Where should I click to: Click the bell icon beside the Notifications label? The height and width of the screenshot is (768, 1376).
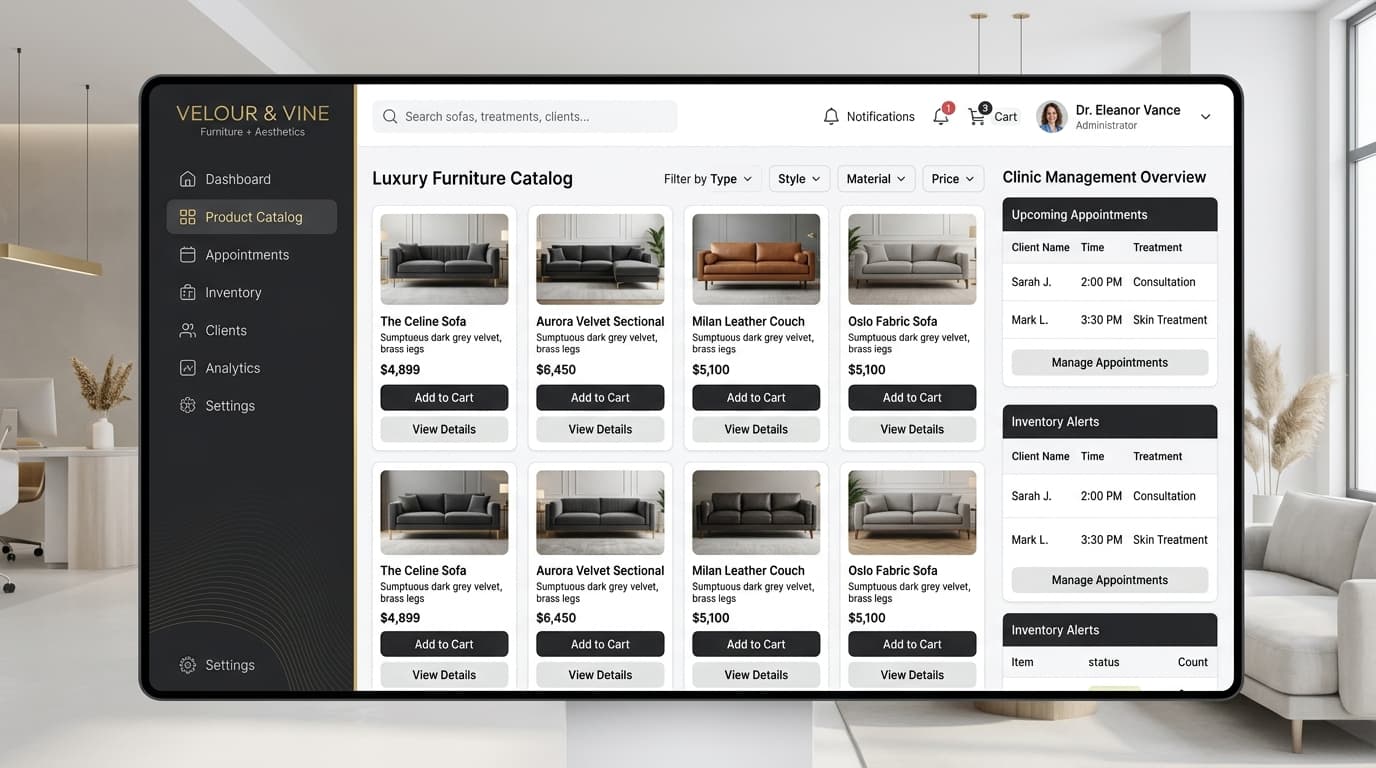click(x=831, y=117)
